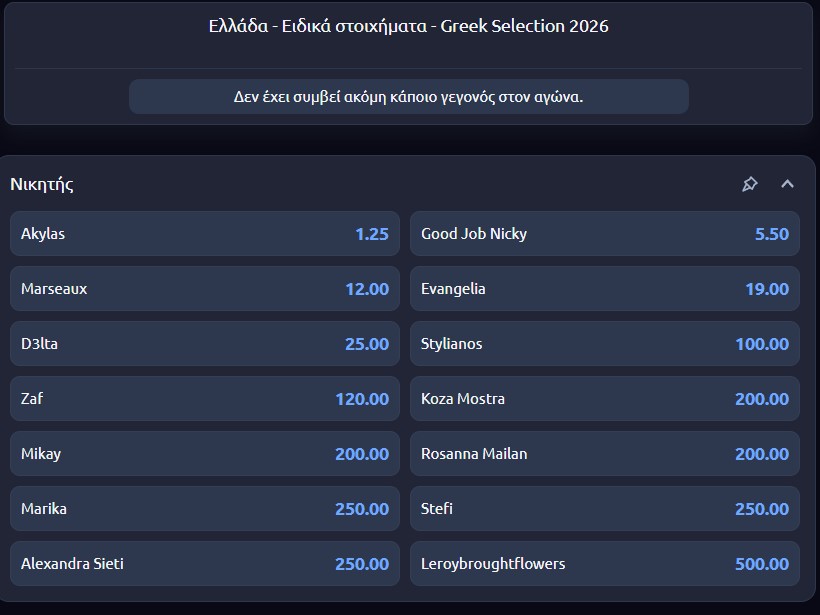Select Akylas at odds 1.25

204,234
